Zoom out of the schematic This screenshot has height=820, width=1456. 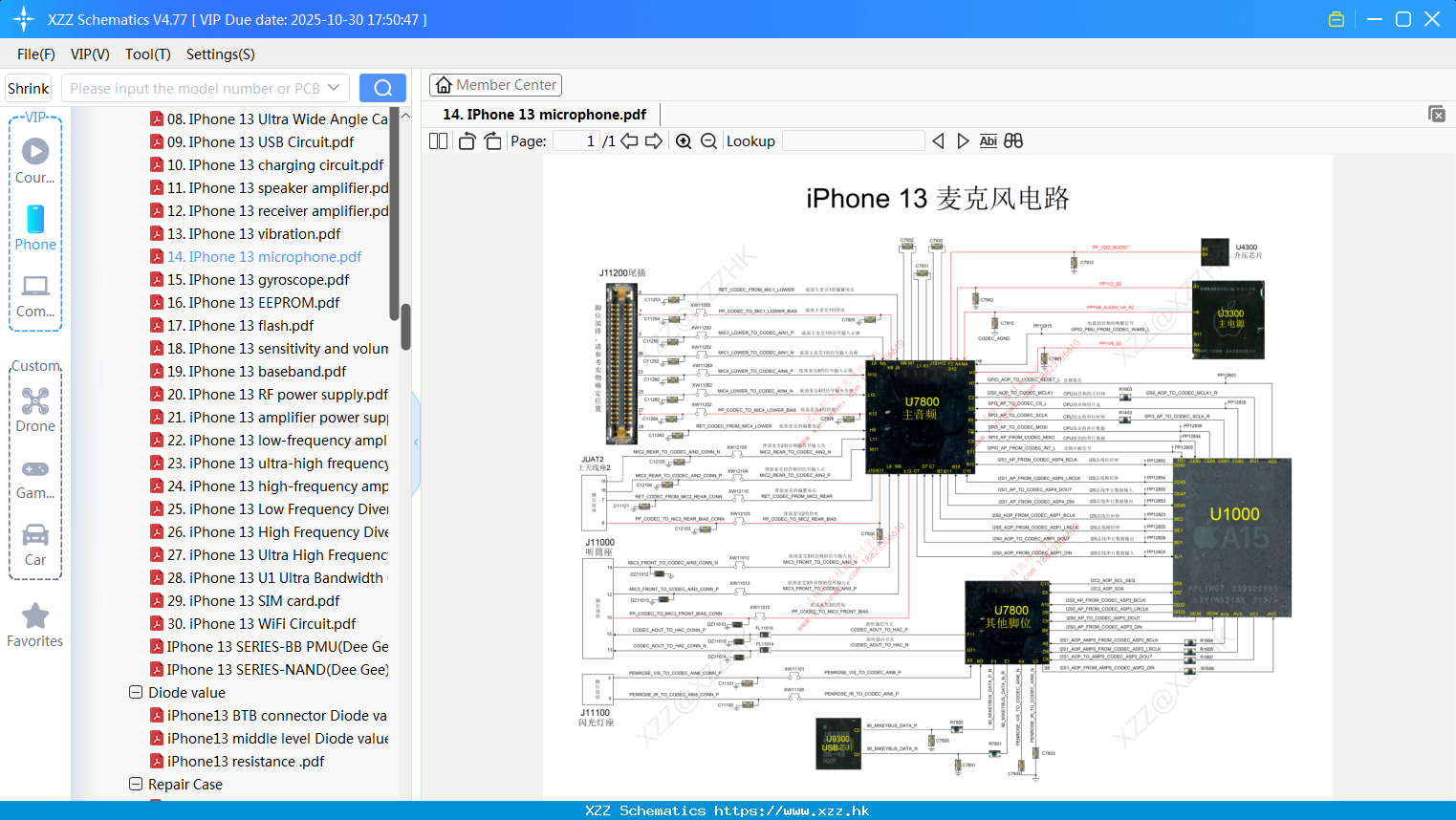click(708, 140)
